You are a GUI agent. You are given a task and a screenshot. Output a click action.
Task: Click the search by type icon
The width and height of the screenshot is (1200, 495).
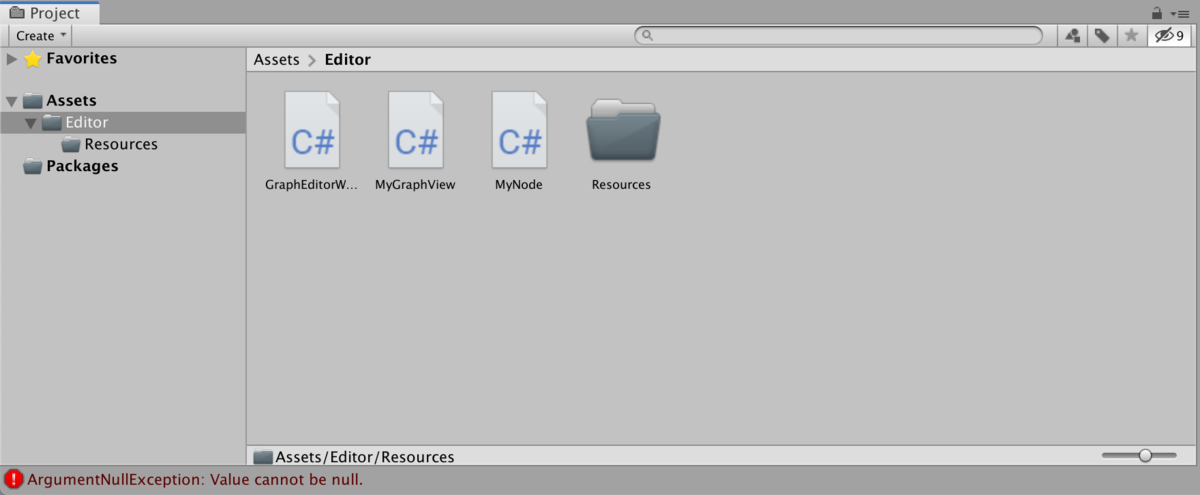coord(1073,36)
